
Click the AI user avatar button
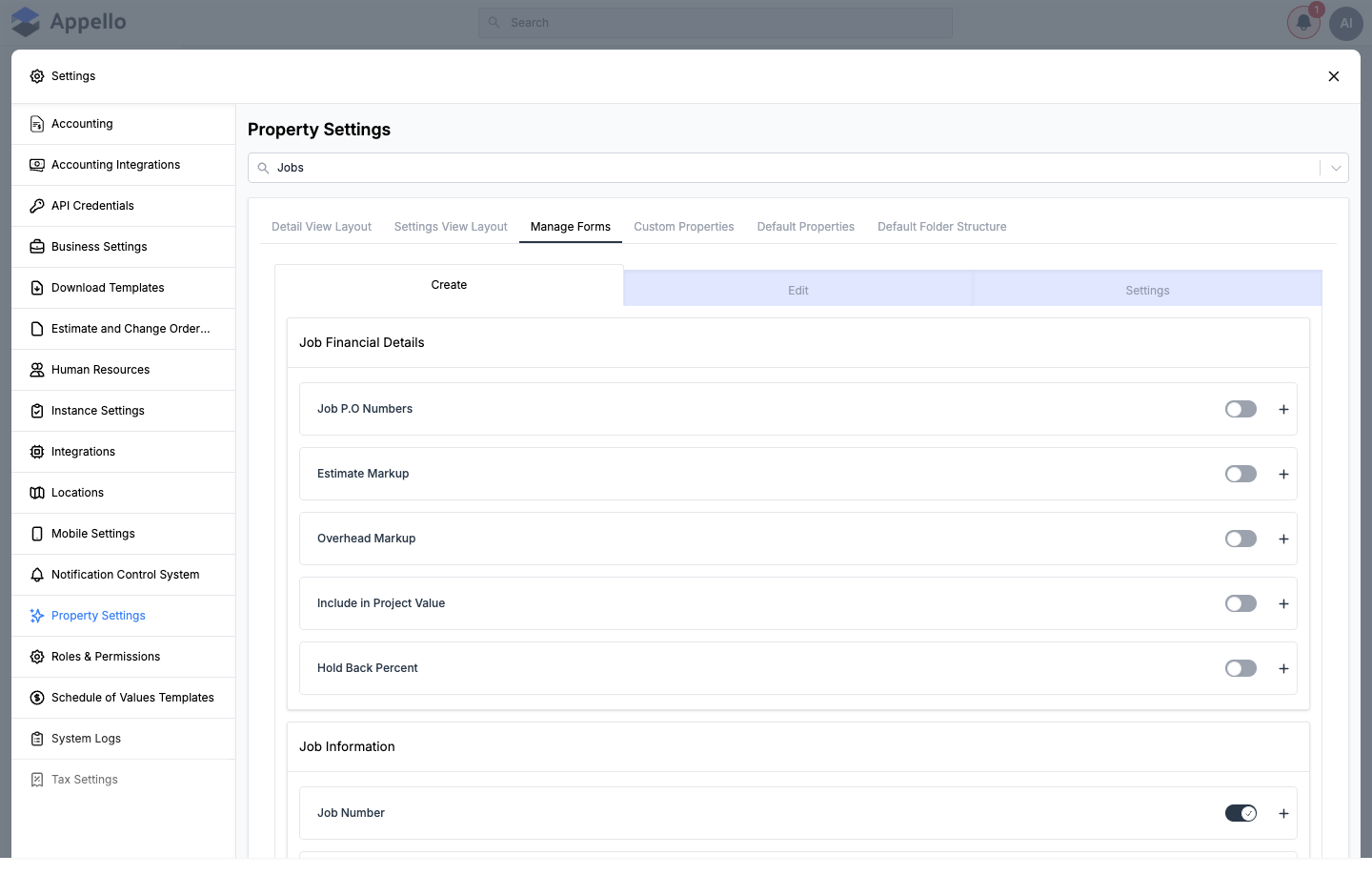pyautogui.click(x=1346, y=23)
